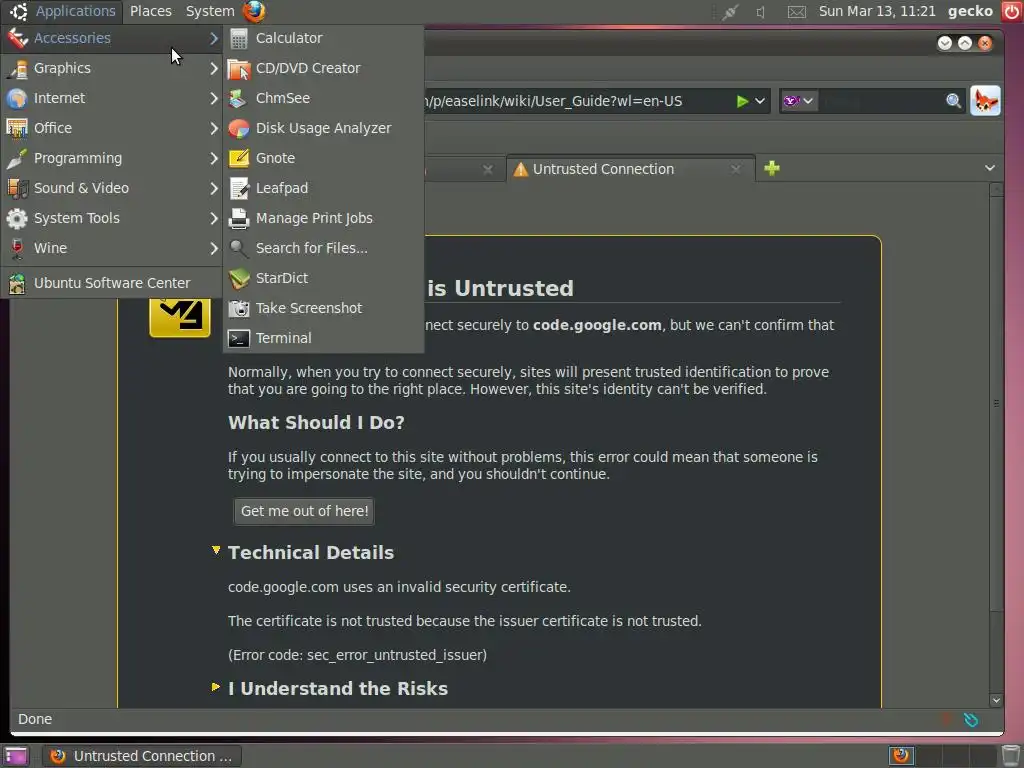Click the System Tools gear icon
The width and height of the screenshot is (1024, 768).
click(x=17, y=218)
